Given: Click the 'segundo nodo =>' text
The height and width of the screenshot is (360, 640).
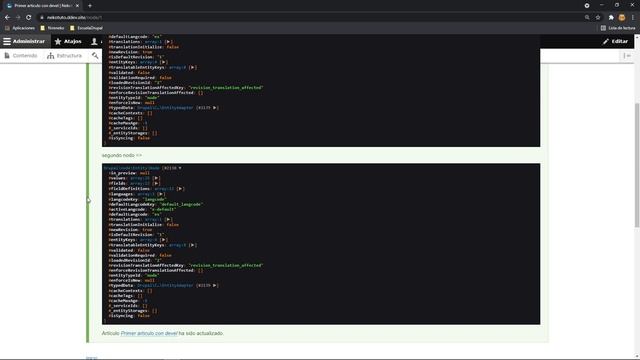Looking at the screenshot, I should point(122,156).
